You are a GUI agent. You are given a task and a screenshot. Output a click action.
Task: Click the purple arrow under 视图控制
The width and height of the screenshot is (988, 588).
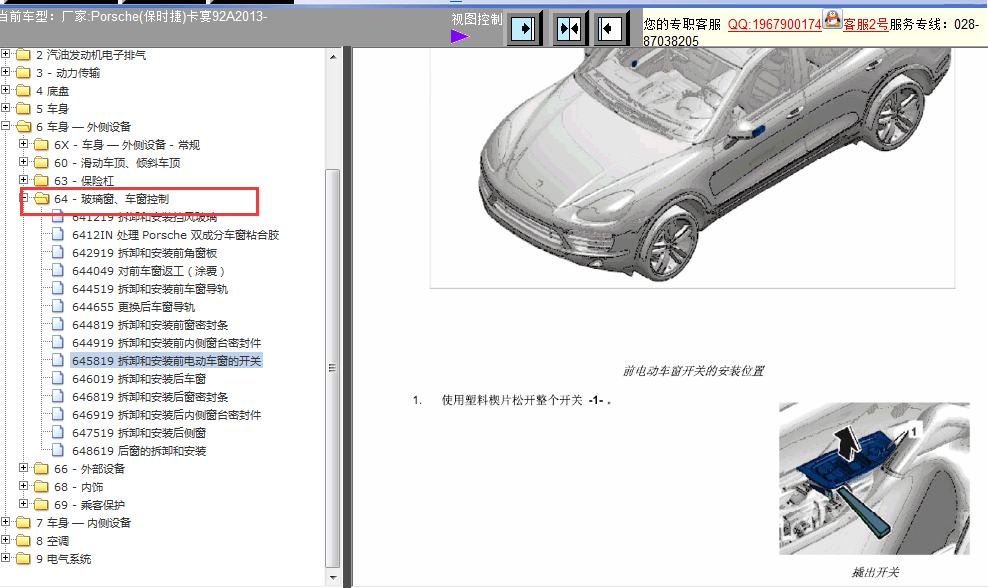460,37
